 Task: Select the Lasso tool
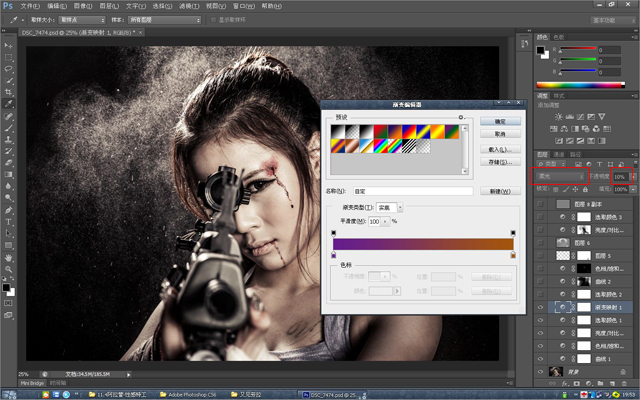coord(9,69)
